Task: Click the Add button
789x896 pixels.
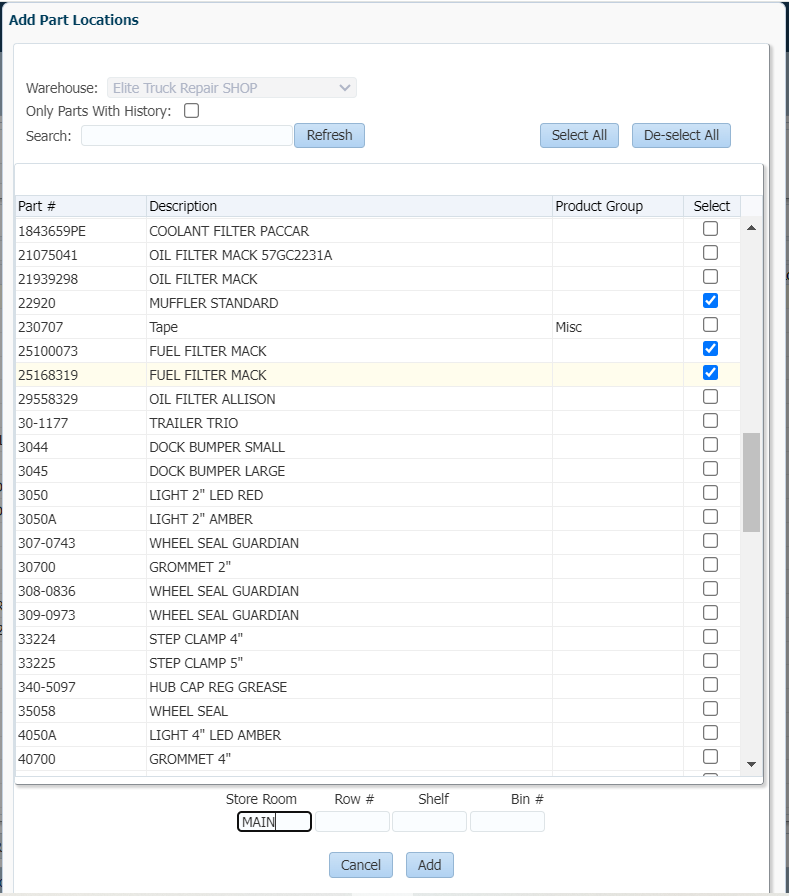Action: click(430, 865)
